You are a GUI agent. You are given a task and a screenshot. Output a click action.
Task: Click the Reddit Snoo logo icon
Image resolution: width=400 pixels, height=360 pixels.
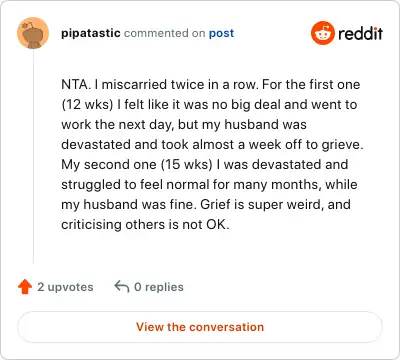[322, 33]
